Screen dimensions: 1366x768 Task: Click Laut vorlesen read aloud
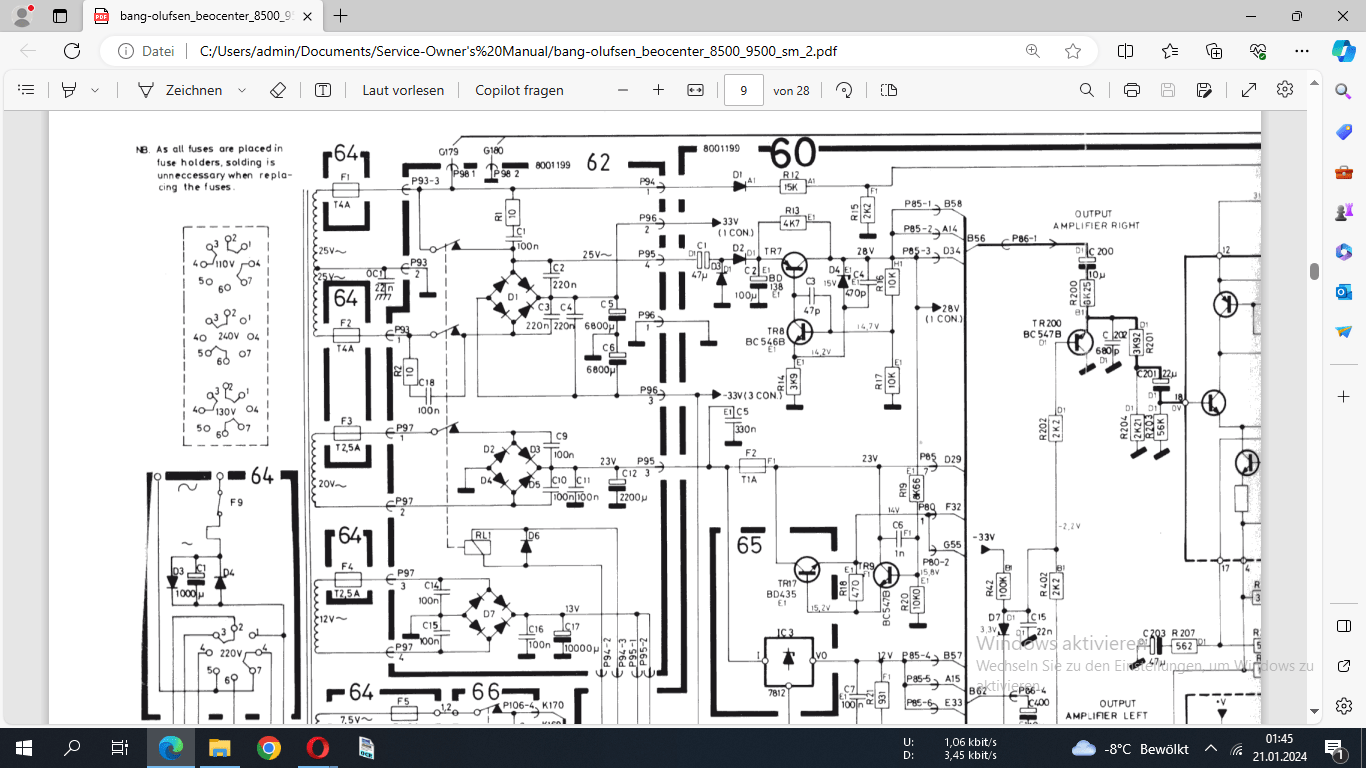403,90
